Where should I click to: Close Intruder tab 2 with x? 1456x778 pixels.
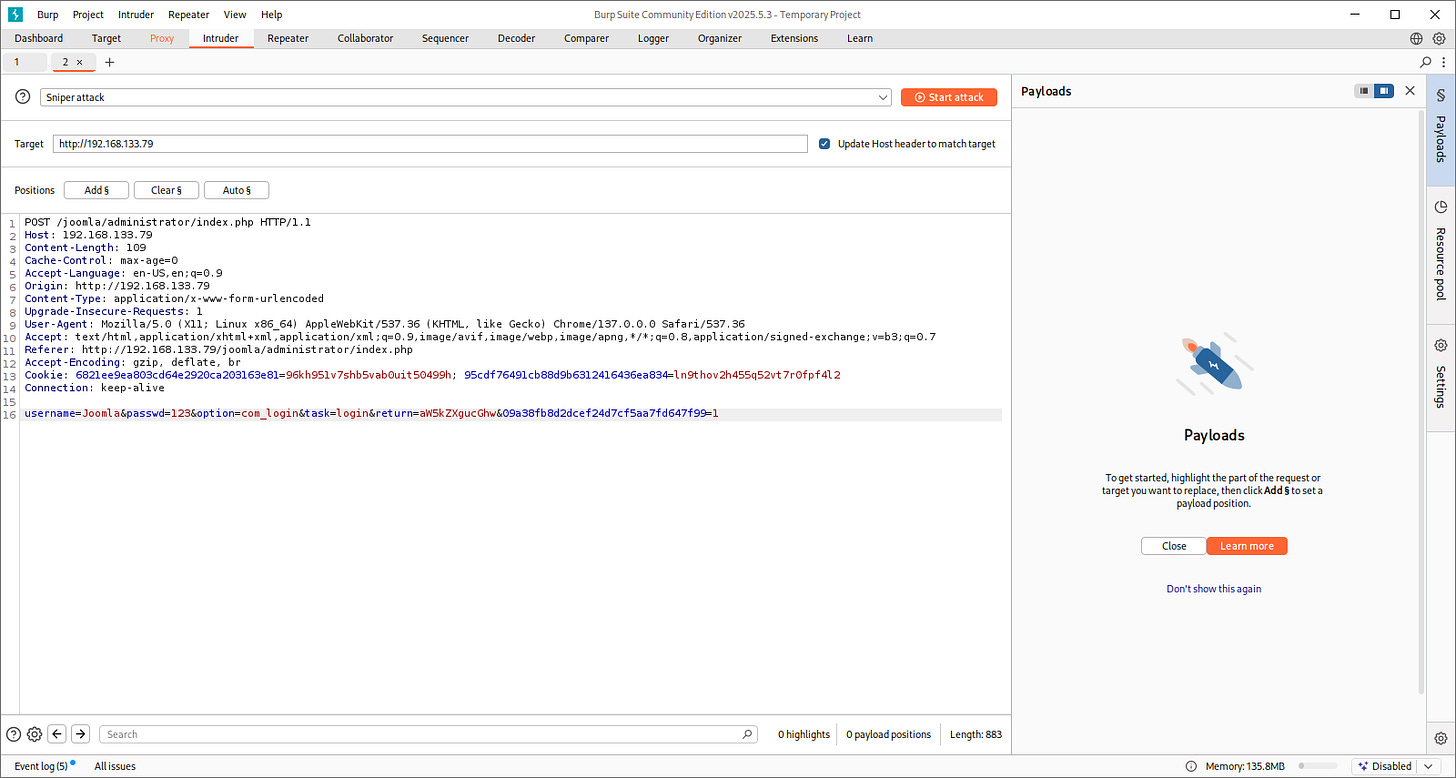pos(80,62)
